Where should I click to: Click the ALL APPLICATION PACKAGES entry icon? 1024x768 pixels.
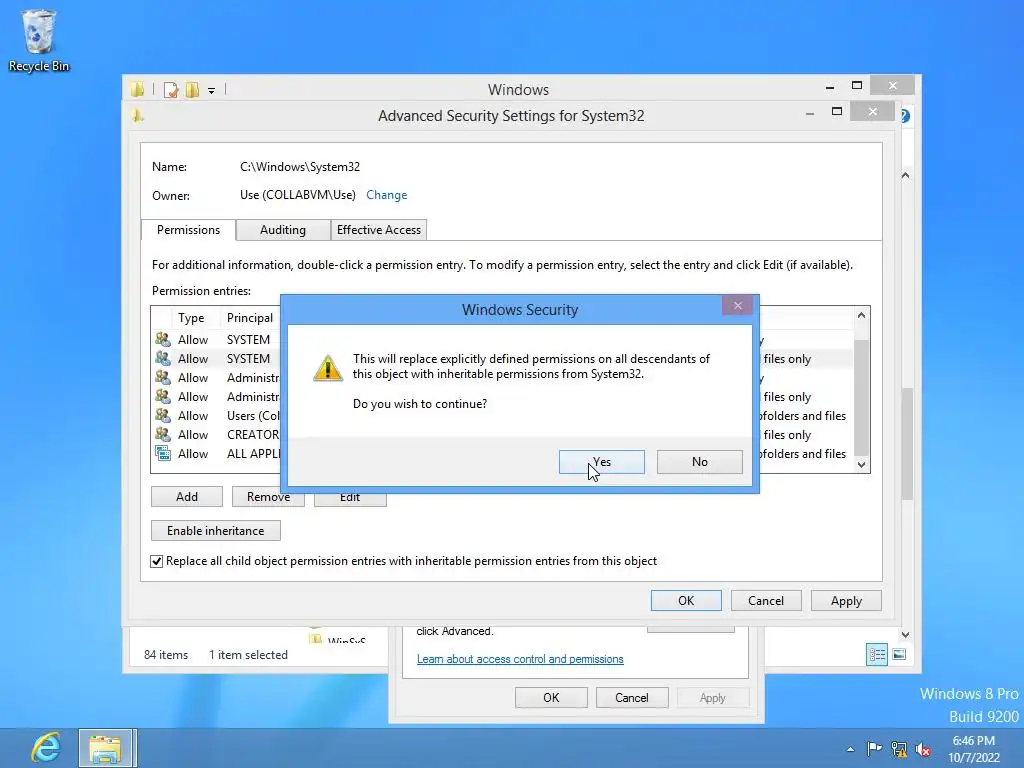[163, 453]
